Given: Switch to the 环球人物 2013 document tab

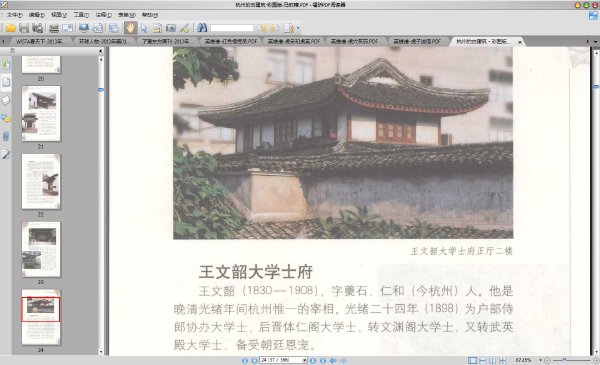Looking at the screenshot, I should click(103, 41).
